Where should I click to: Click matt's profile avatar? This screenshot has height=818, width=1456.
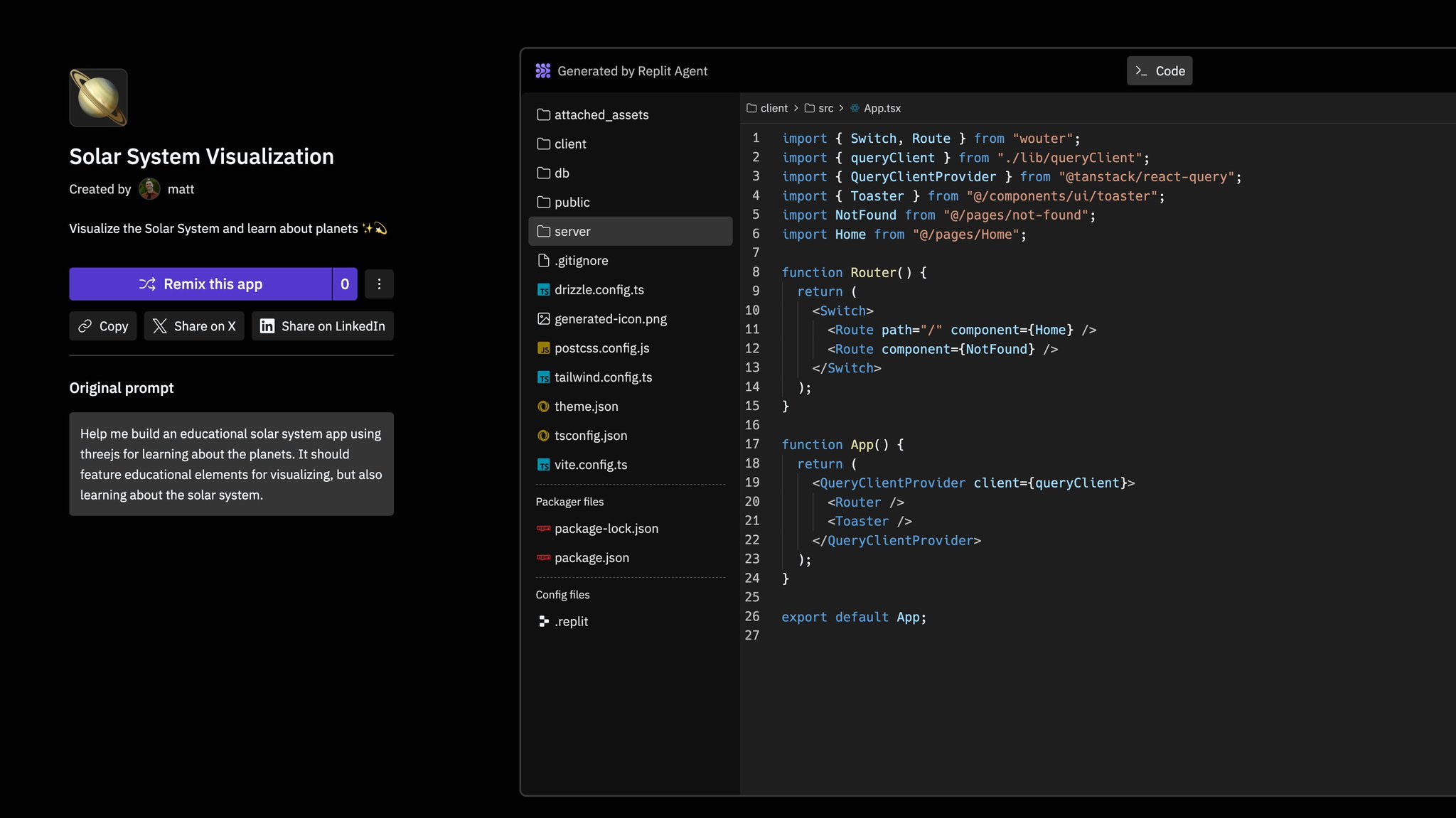click(149, 189)
